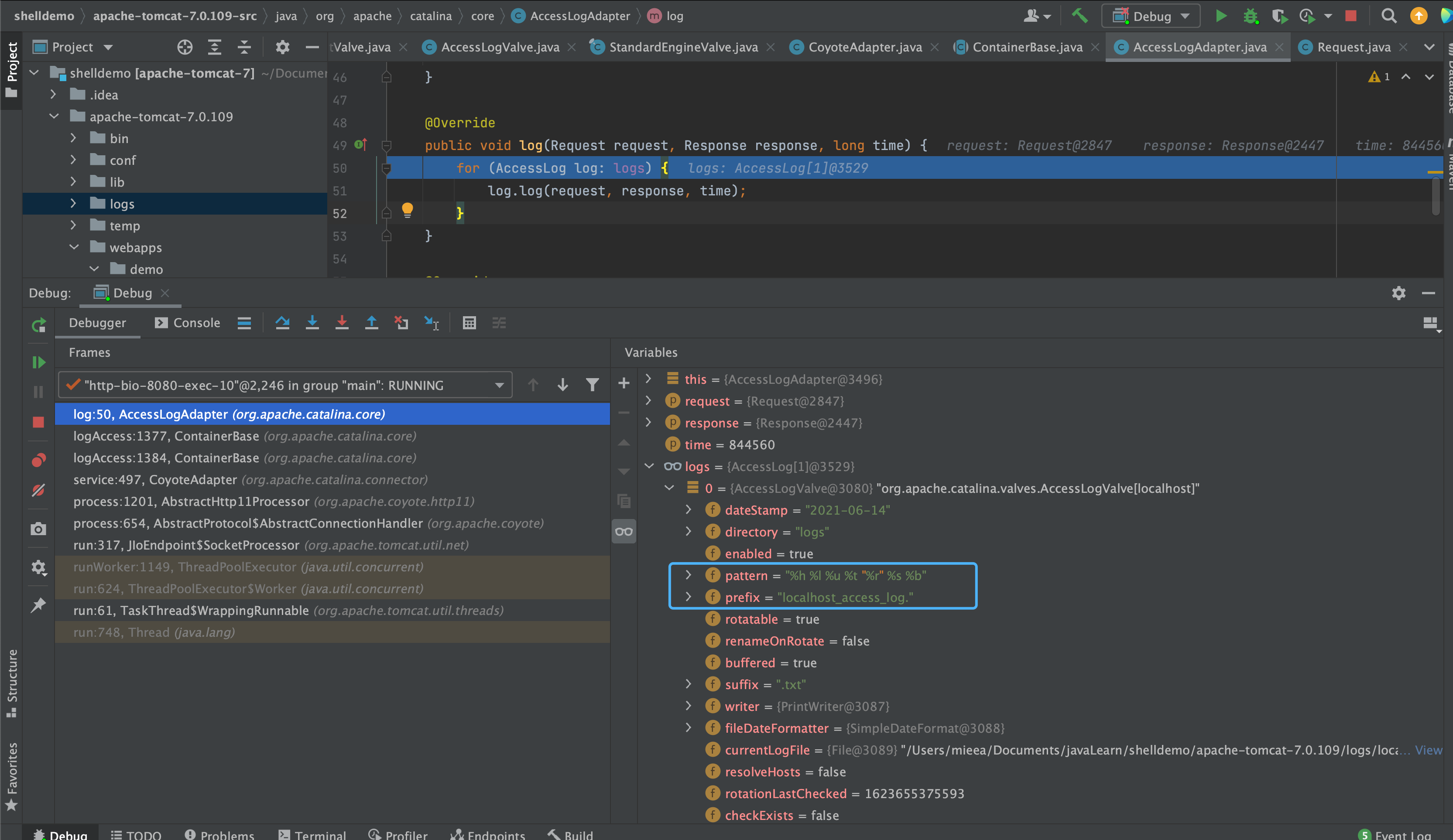
Task: Click the Force Step Into icon
Action: point(342,323)
